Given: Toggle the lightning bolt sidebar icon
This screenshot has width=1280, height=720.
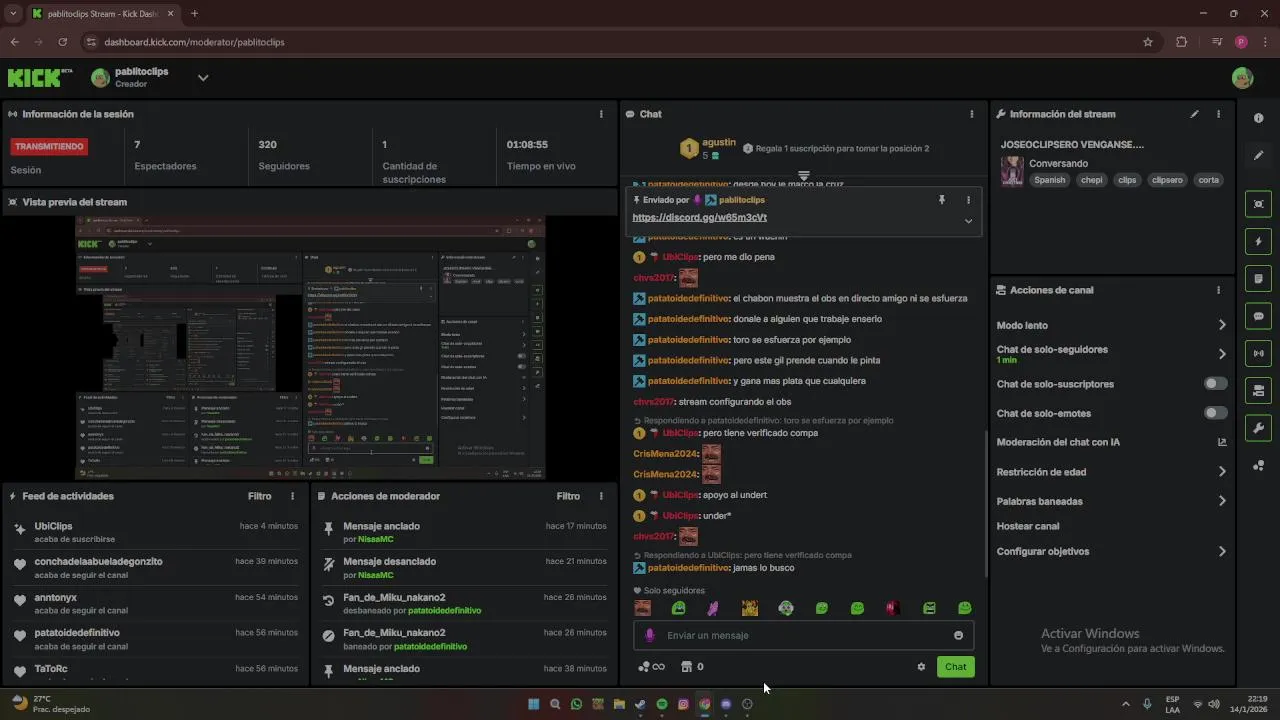Looking at the screenshot, I should [1258, 241].
